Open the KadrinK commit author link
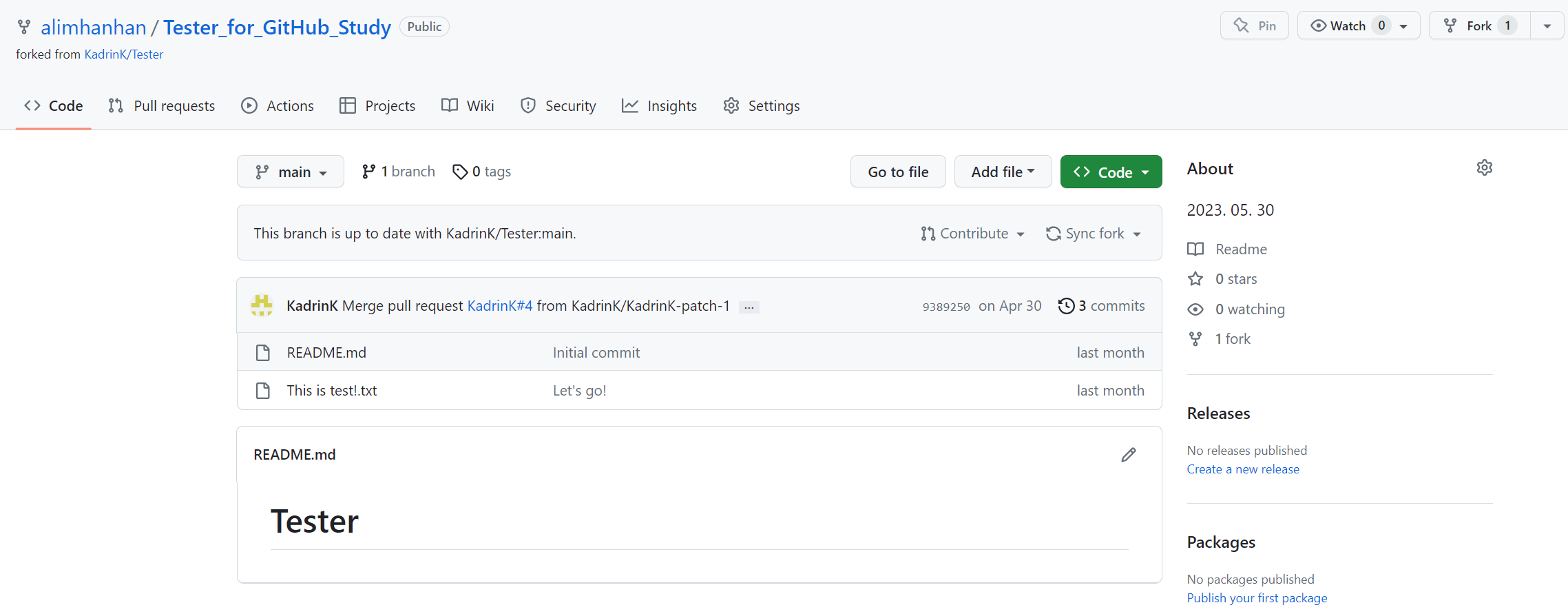 coord(312,306)
